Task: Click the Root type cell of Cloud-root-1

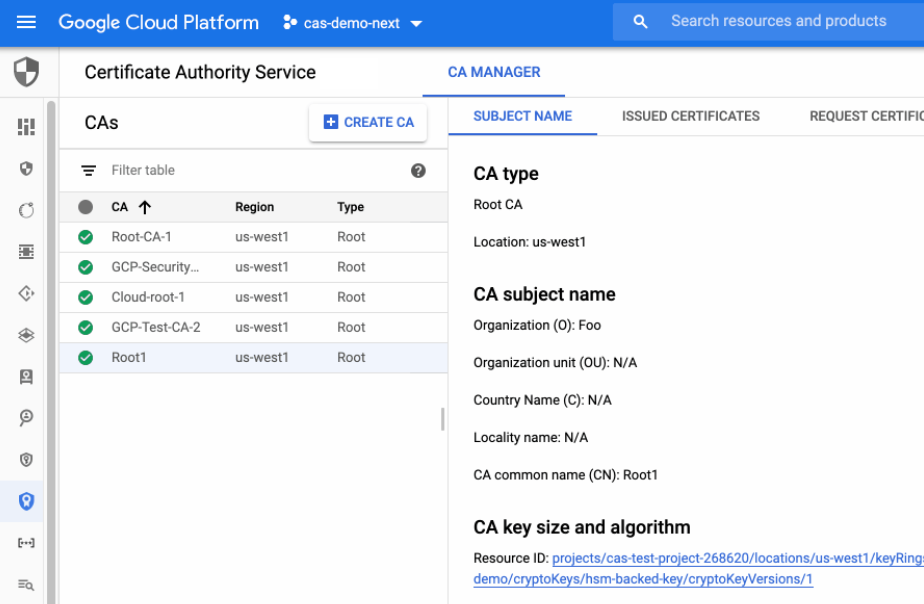Action: tap(351, 297)
